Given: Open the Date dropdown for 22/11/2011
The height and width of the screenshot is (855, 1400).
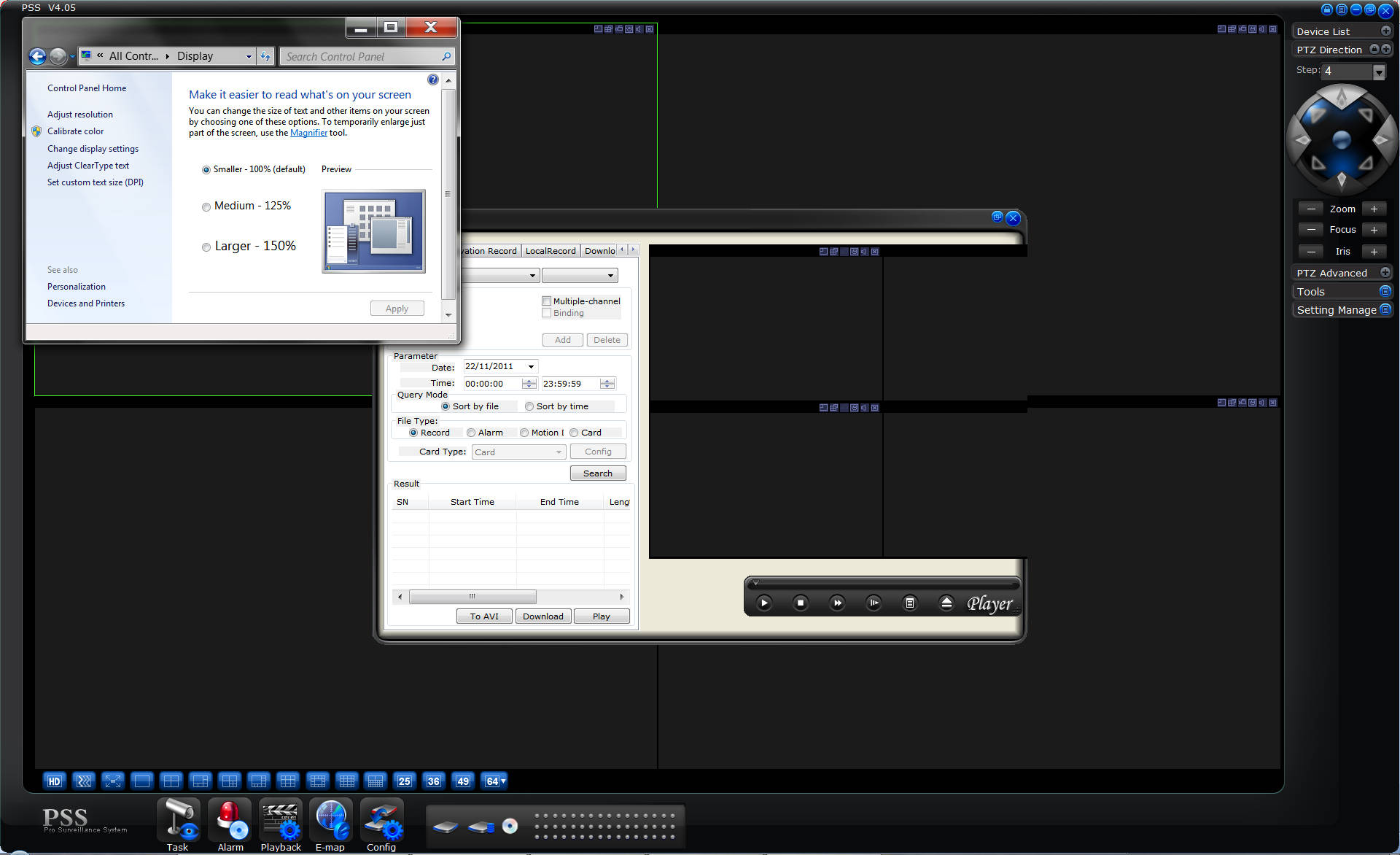Looking at the screenshot, I should click(531, 367).
